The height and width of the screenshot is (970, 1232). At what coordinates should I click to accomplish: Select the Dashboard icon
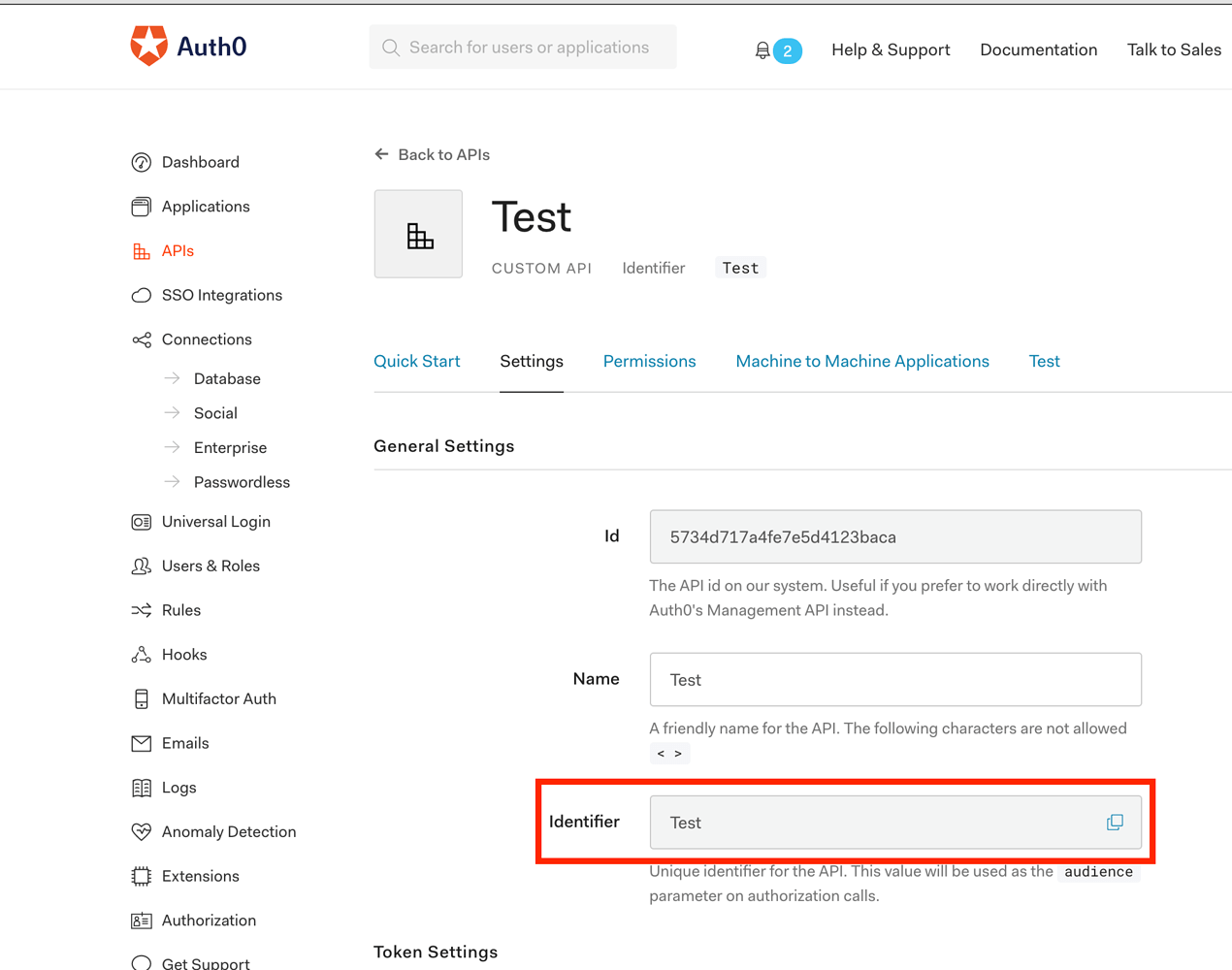coord(143,162)
